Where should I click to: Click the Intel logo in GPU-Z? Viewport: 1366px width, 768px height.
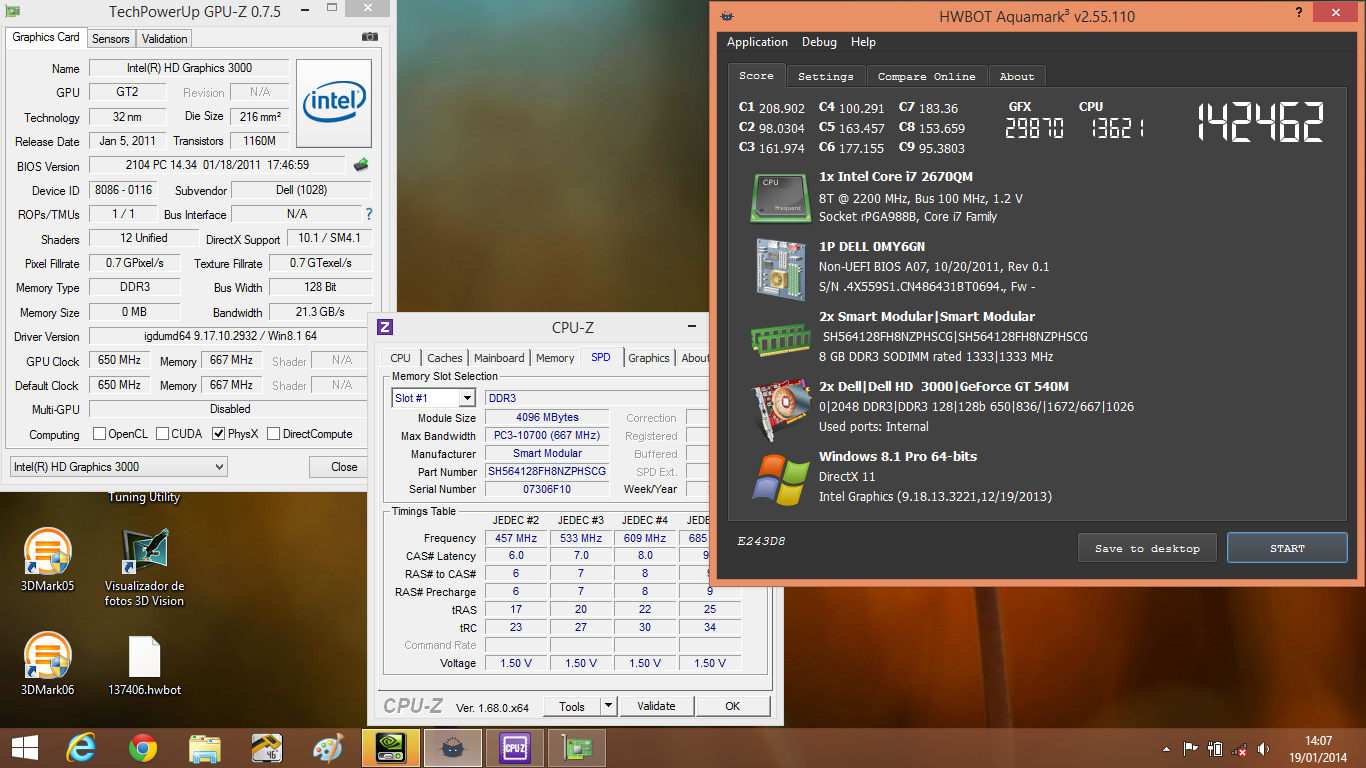pos(334,104)
